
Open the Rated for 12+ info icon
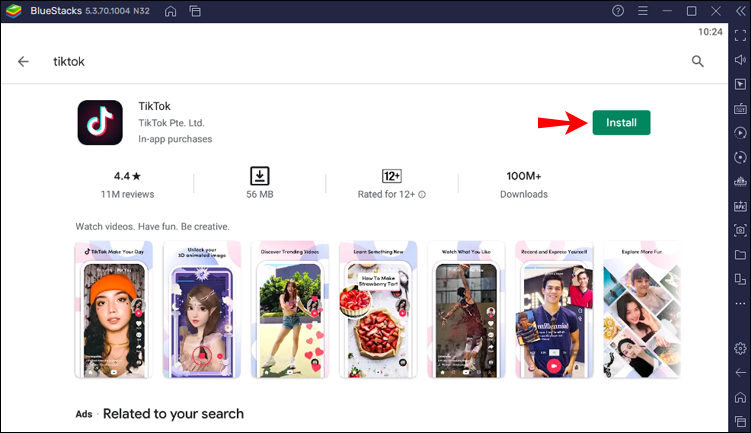tap(422, 194)
